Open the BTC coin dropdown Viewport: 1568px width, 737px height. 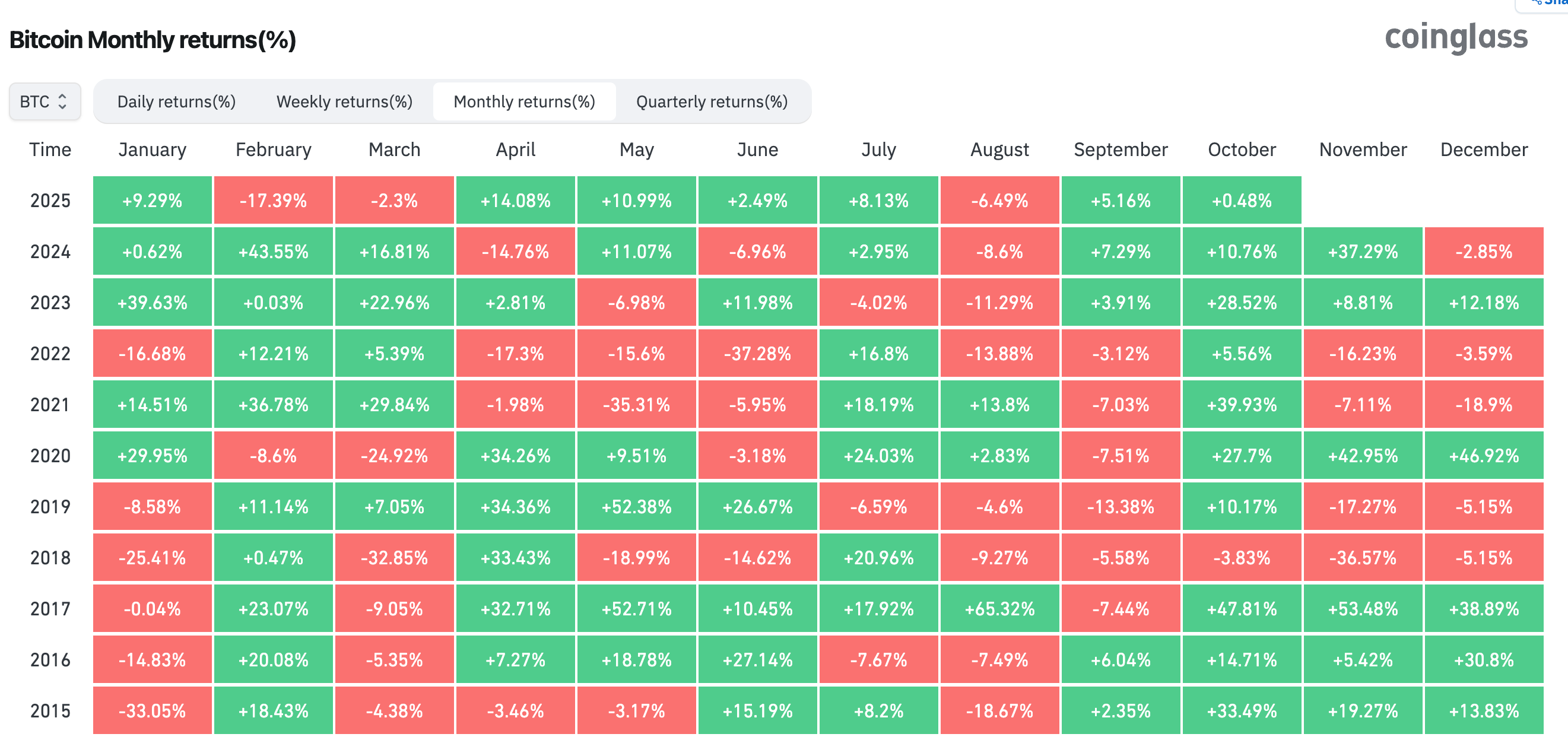[x=44, y=101]
